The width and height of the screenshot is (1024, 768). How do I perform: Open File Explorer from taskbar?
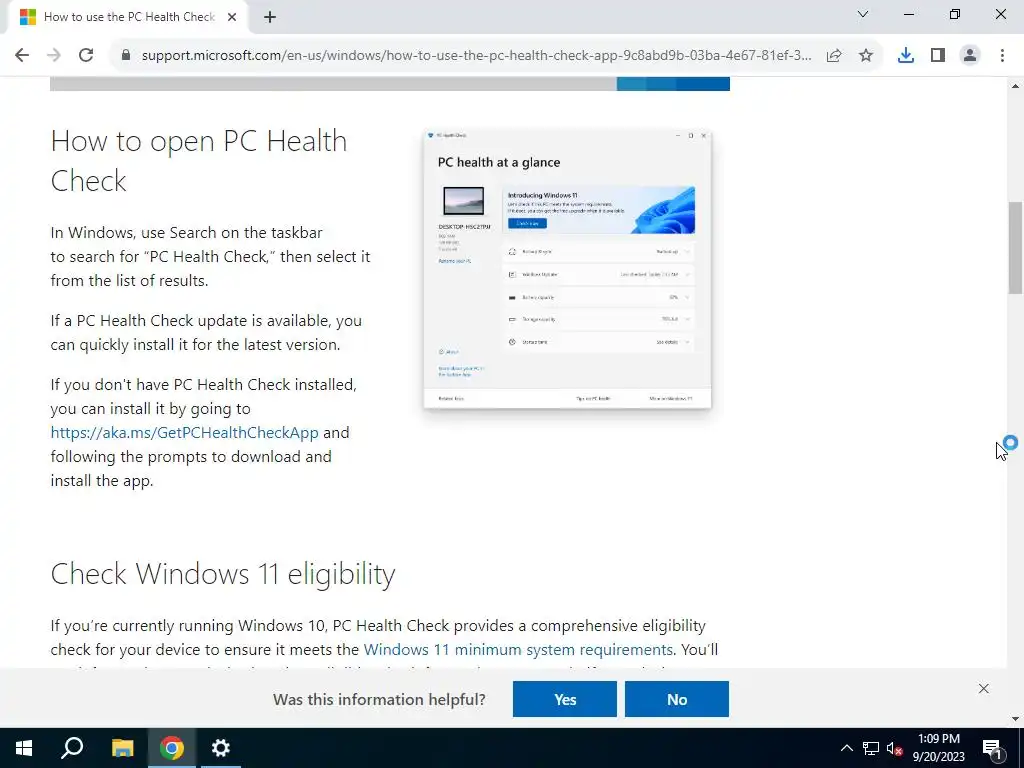tap(122, 748)
